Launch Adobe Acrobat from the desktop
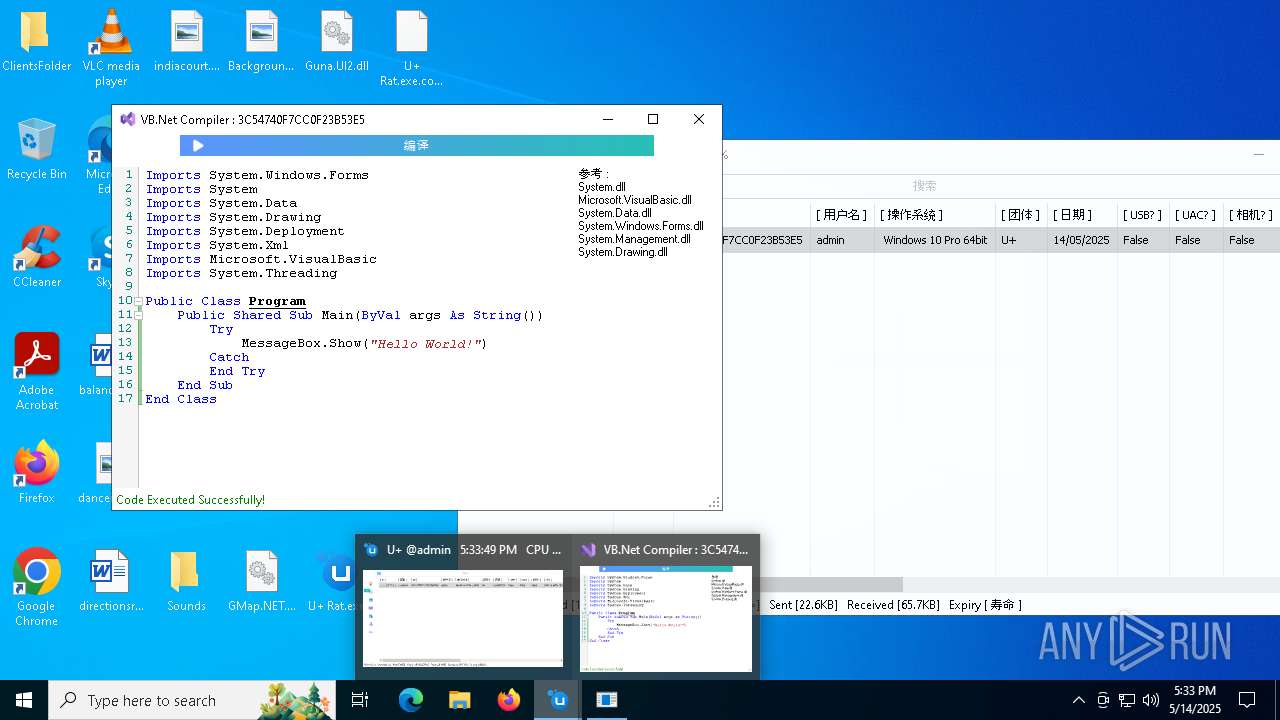 click(36, 372)
